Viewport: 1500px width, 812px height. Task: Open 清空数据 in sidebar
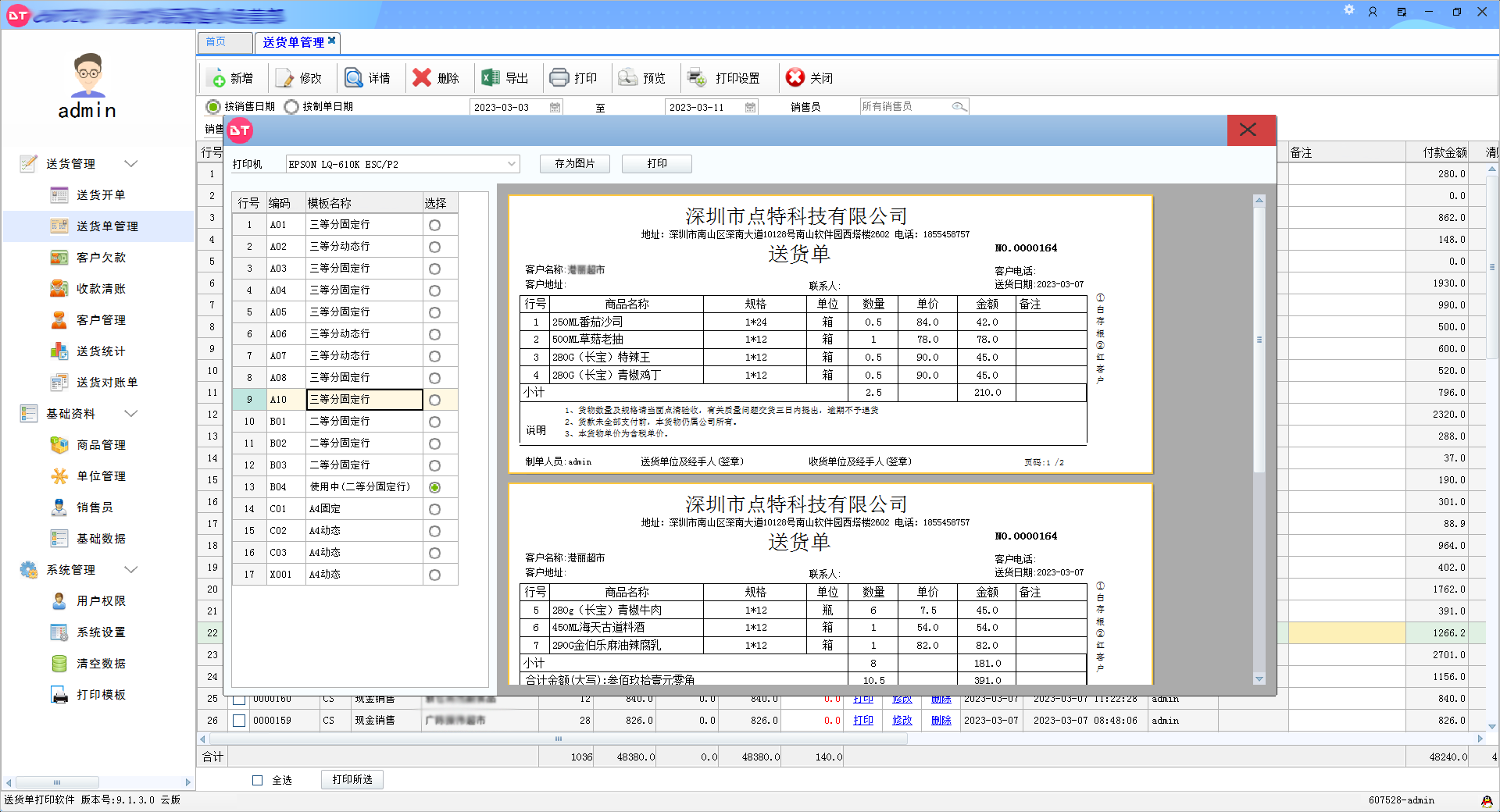[x=101, y=664]
